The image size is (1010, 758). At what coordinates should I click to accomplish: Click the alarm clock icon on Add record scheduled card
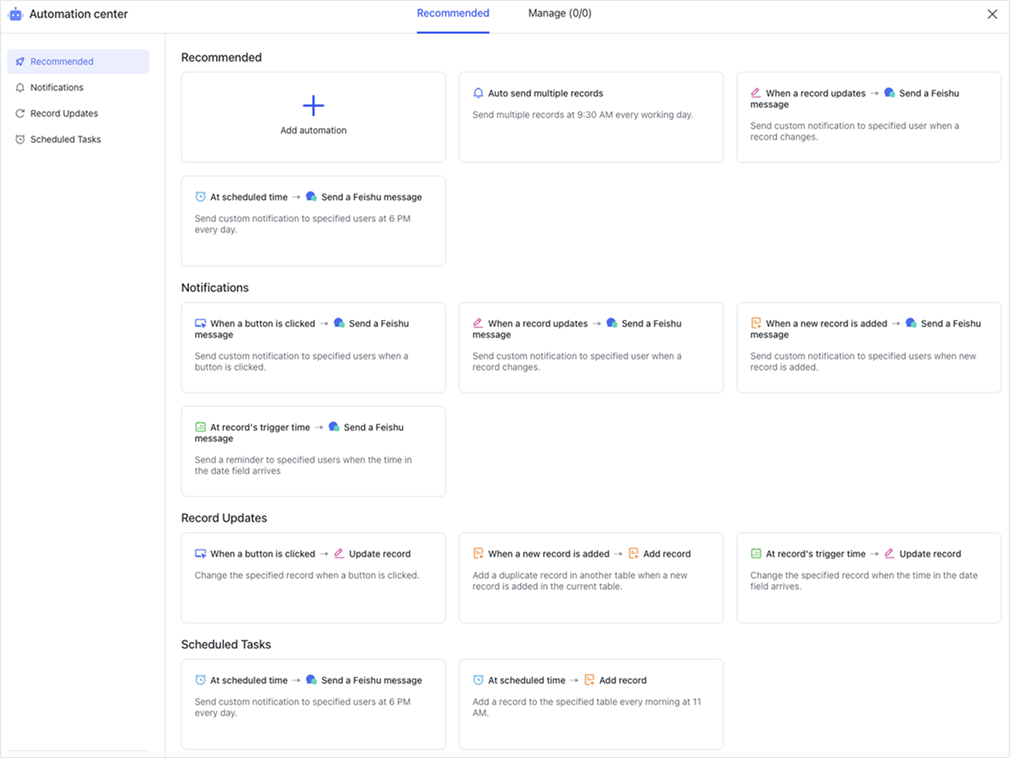coord(478,681)
